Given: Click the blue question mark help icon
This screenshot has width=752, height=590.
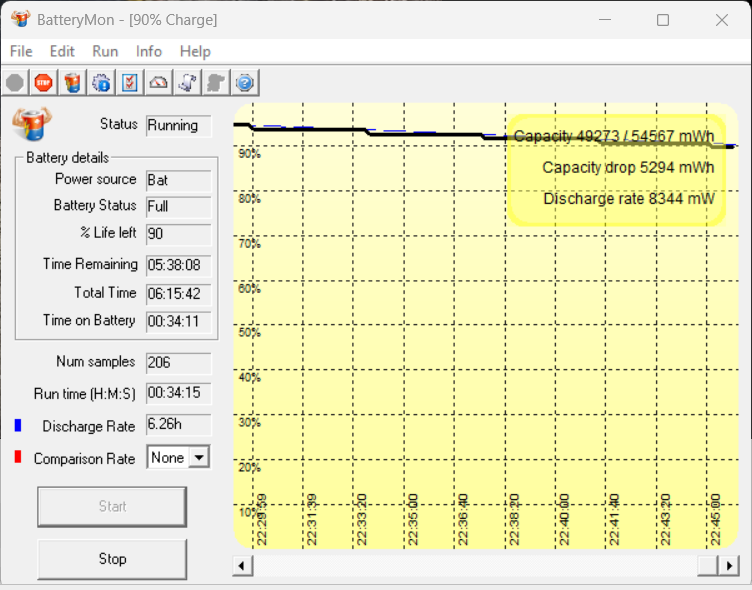Looking at the screenshot, I should point(245,83).
